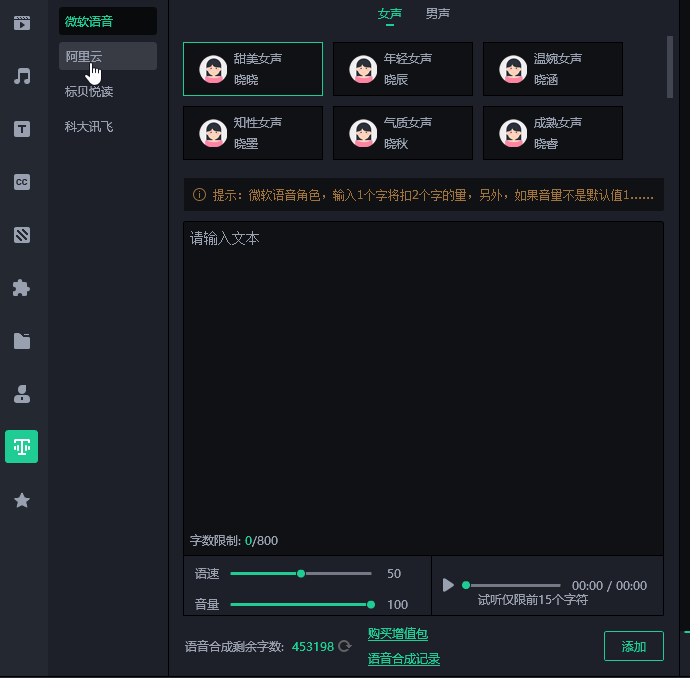
Task: Play the voice preview audio
Action: point(448,585)
